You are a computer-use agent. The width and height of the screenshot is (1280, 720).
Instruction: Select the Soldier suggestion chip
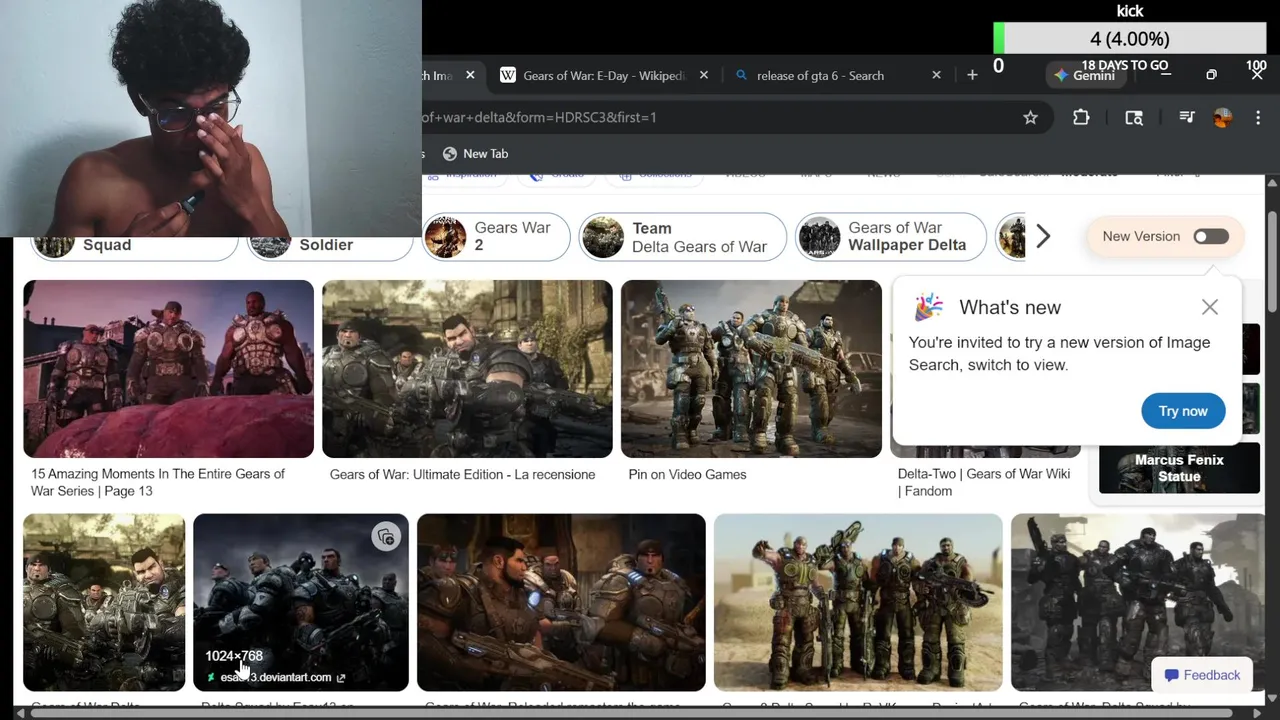tap(330, 245)
